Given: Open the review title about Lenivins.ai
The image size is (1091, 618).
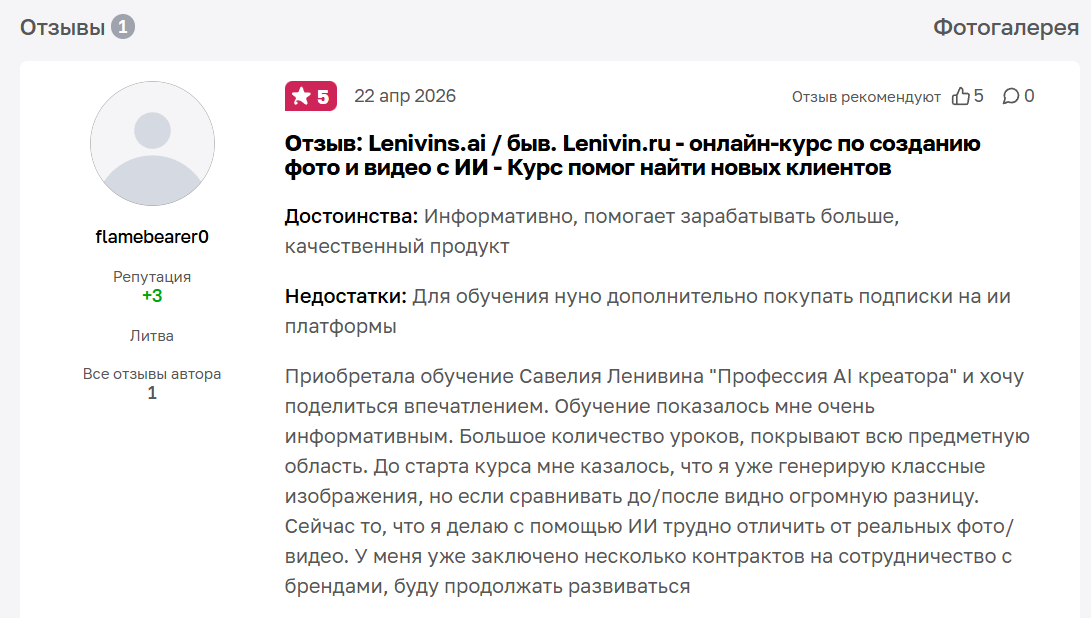Looking at the screenshot, I should coord(632,155).
